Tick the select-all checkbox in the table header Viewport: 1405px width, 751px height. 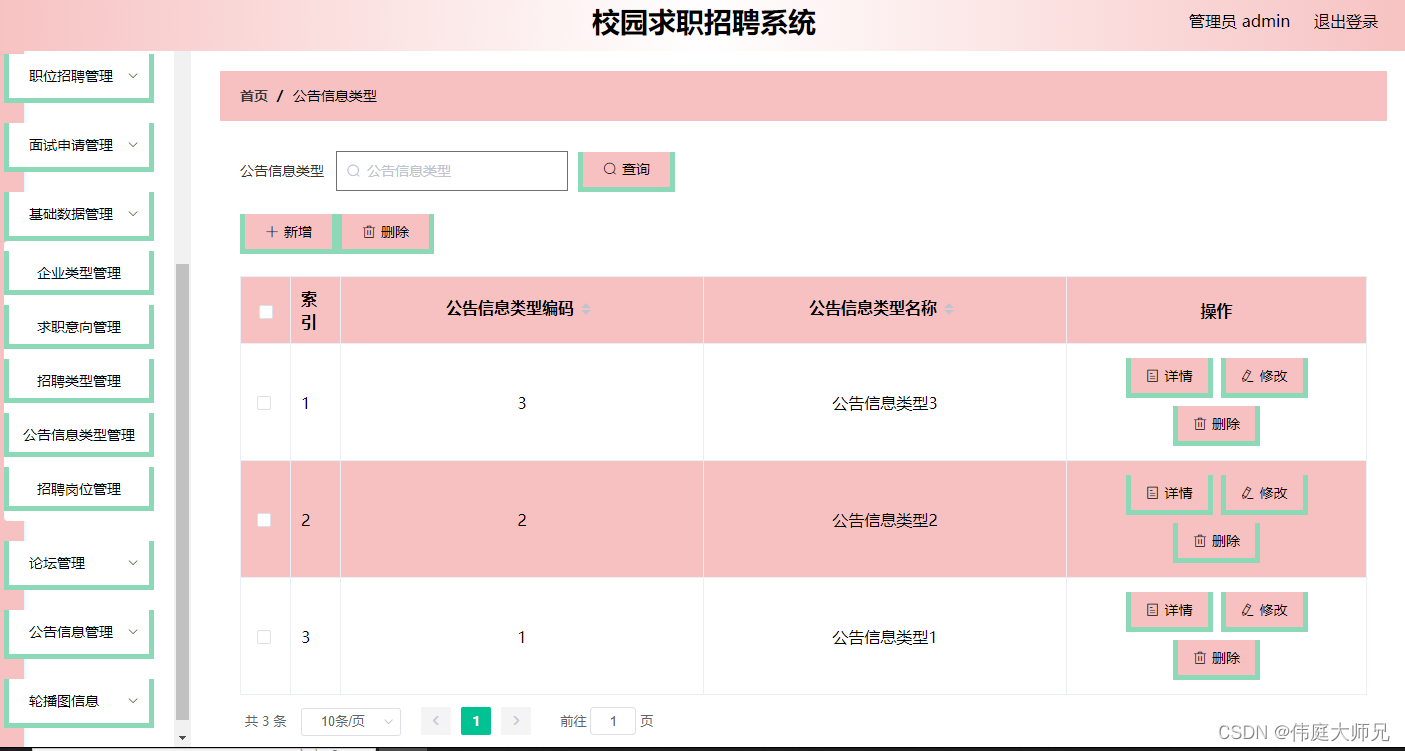tap(266, 311)
